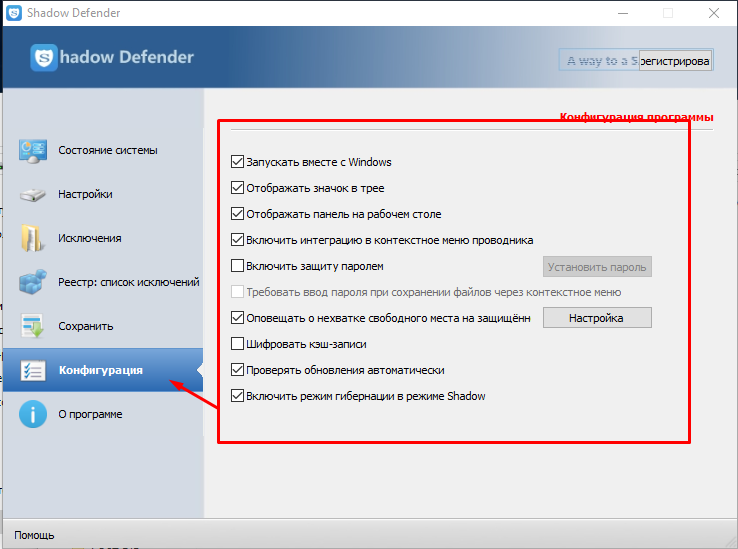Image resolution: width=738 pixels, height=549 pixels.
Task: Click the Исключения folder icon
Action: 32,238
